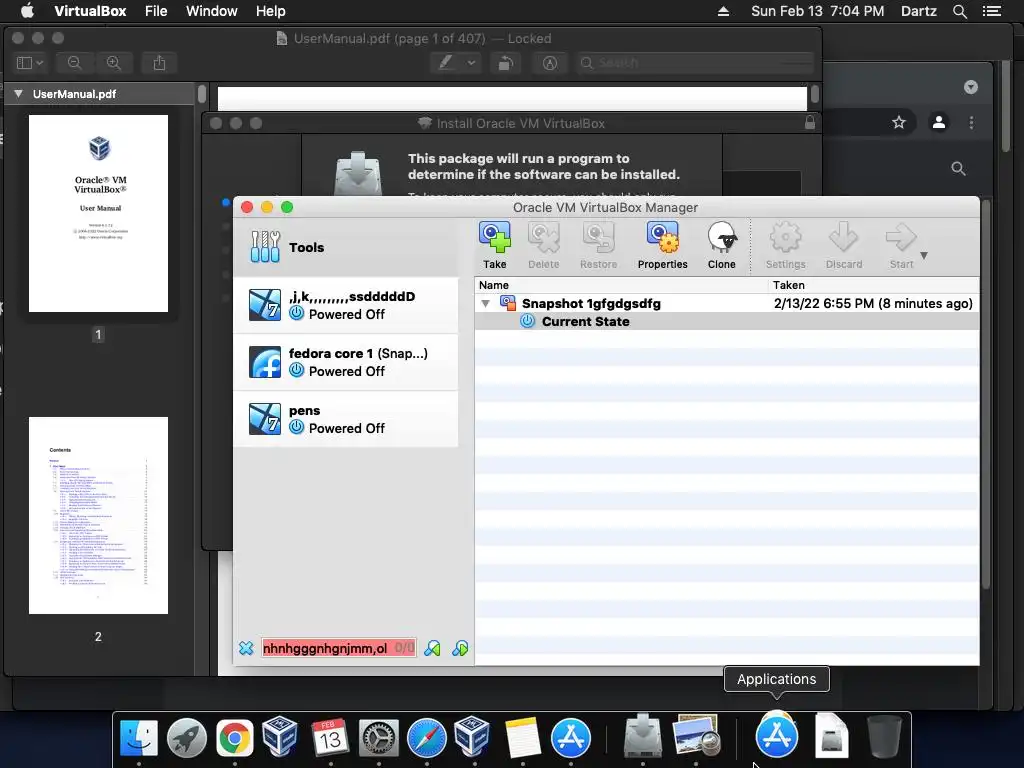
Task: Click the Taken column header
Action: [874, 285]
